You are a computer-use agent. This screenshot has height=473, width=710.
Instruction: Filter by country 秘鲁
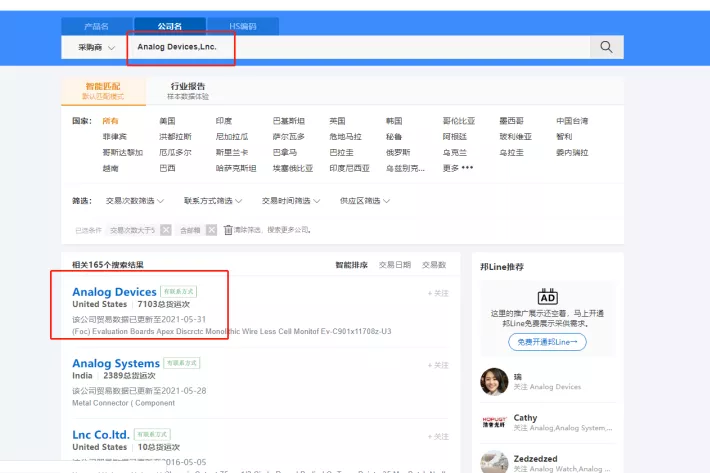(394, 137)
